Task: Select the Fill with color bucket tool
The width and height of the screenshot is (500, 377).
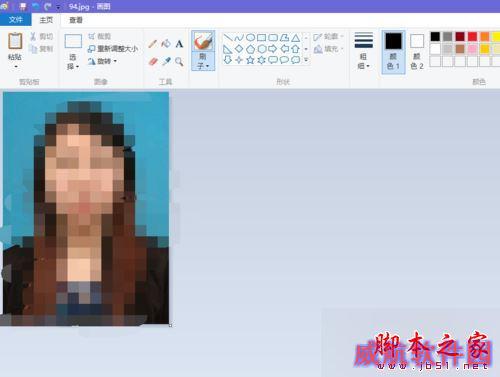Action: 166,44
